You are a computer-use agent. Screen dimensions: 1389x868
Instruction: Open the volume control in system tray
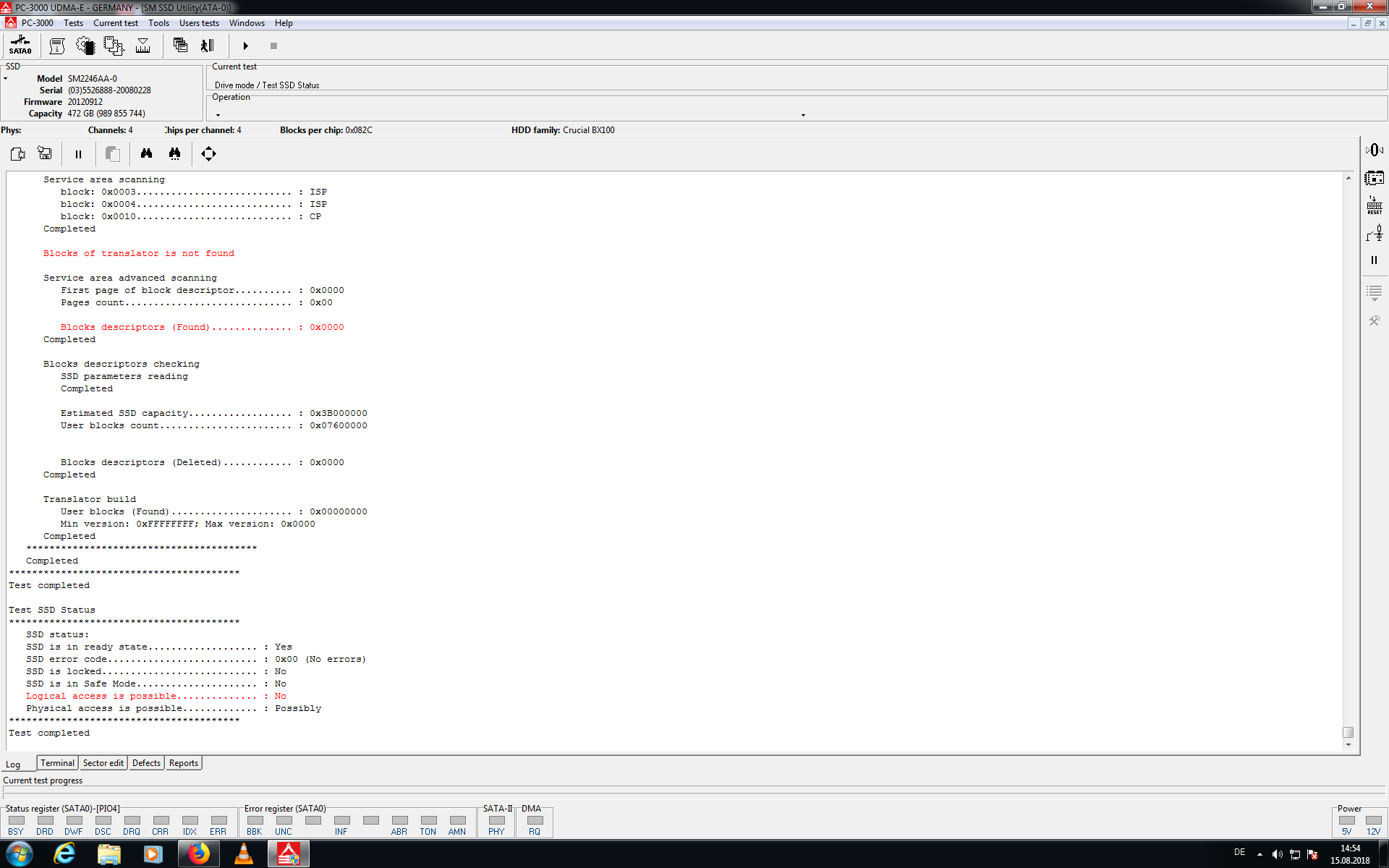coord(1277,854)
